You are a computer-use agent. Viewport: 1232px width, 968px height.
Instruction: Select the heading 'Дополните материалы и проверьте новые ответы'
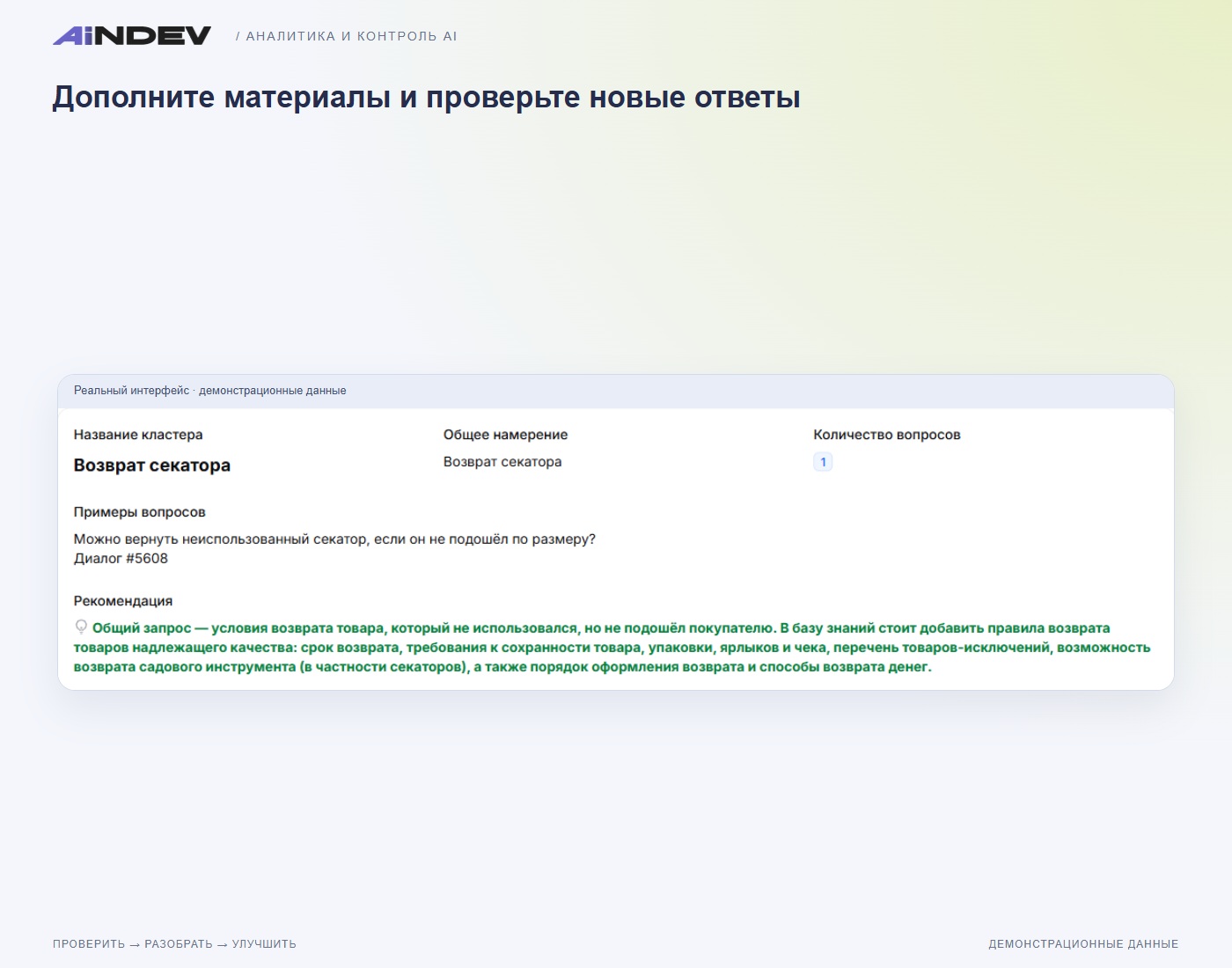[x=427, y=97]
